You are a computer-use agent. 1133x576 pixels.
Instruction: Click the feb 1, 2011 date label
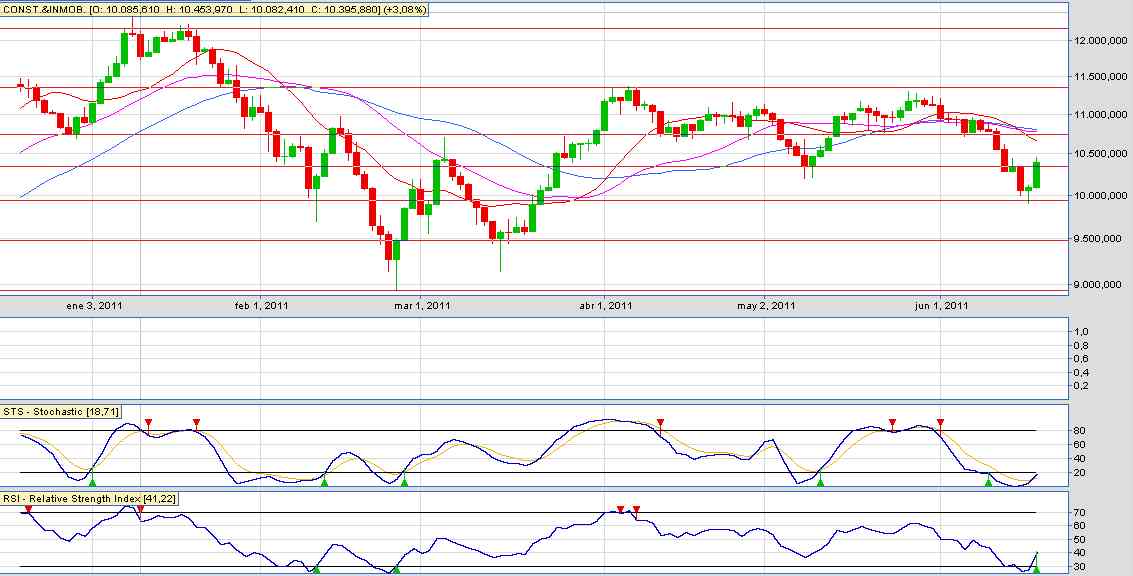[x=261, y=306]
